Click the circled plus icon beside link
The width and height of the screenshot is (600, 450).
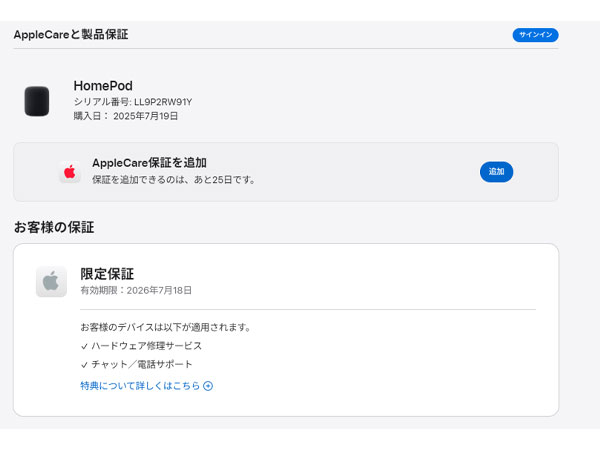pos(208,386)
